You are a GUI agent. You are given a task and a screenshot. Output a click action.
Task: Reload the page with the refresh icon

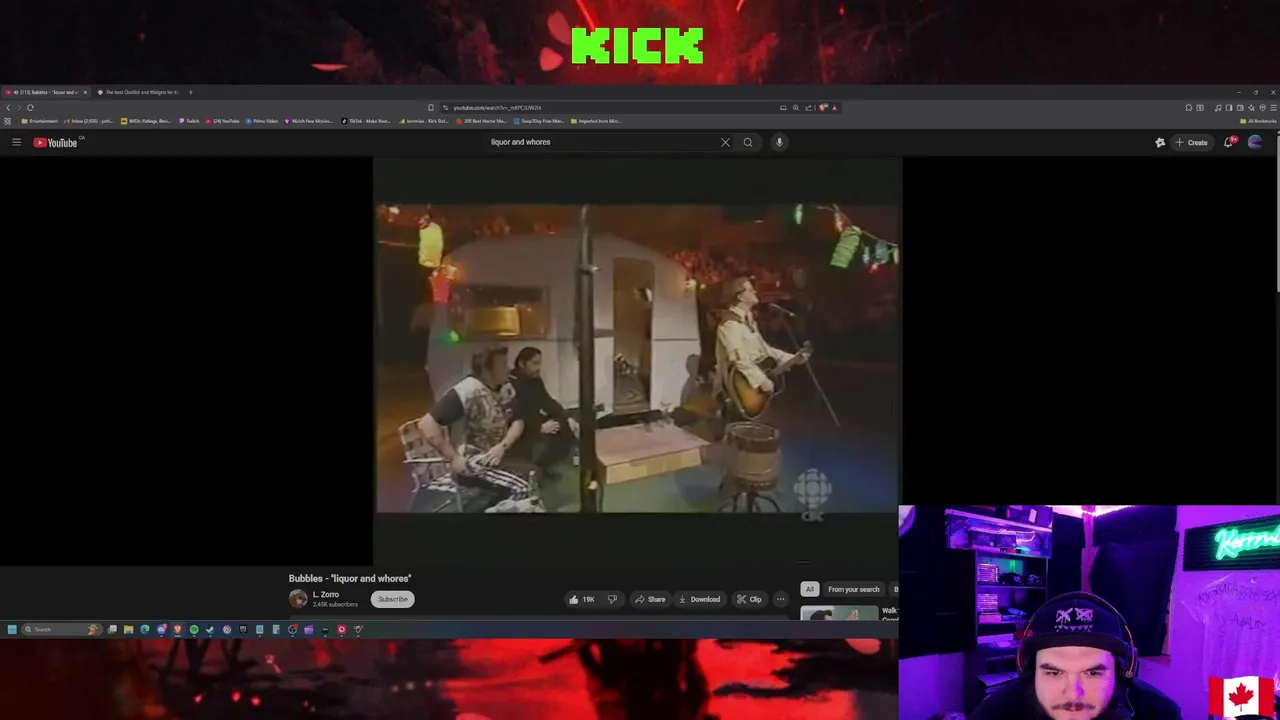pyautogui.click(x=30, y=107)
